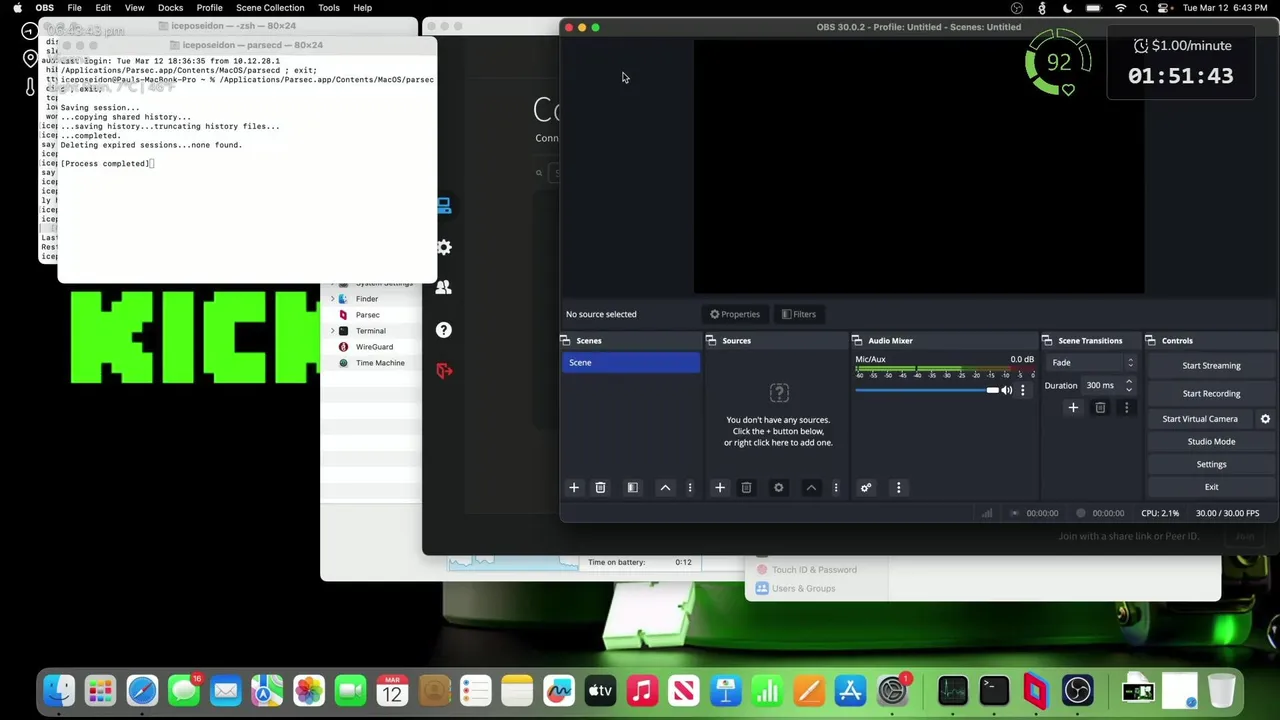
Task: Select the WireGuard row in the app list
Action: (x=371, y=347)
